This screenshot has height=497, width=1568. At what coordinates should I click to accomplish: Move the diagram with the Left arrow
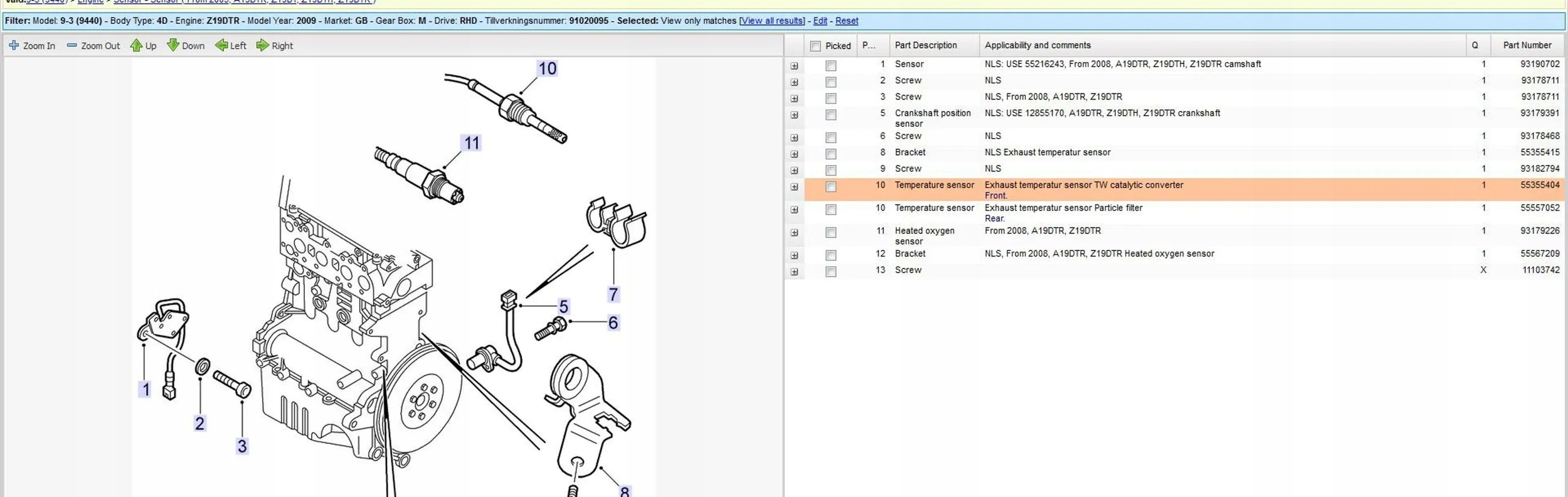coord(221,45)
